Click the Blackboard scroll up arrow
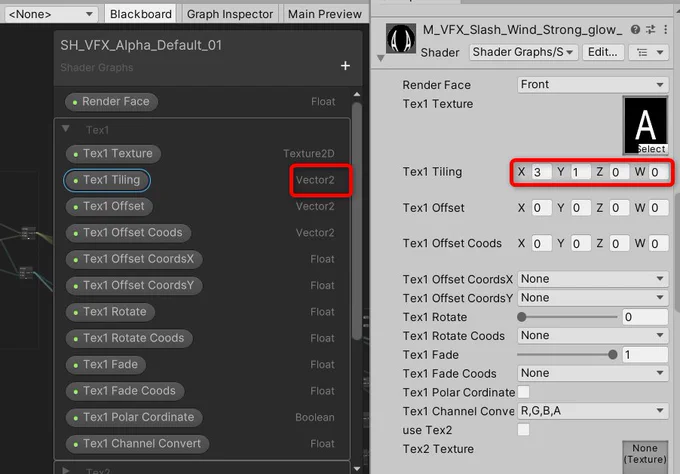Screen dimensions: 680x474 (357, 94)
